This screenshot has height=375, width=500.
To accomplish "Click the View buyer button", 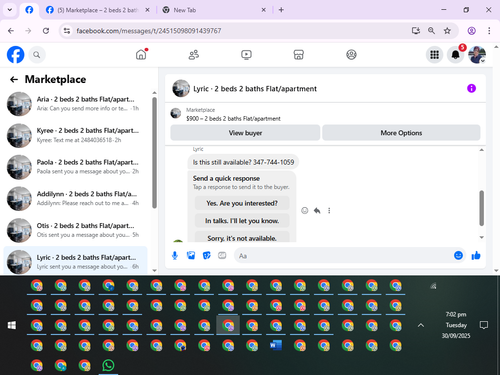I will coord(245,133).
